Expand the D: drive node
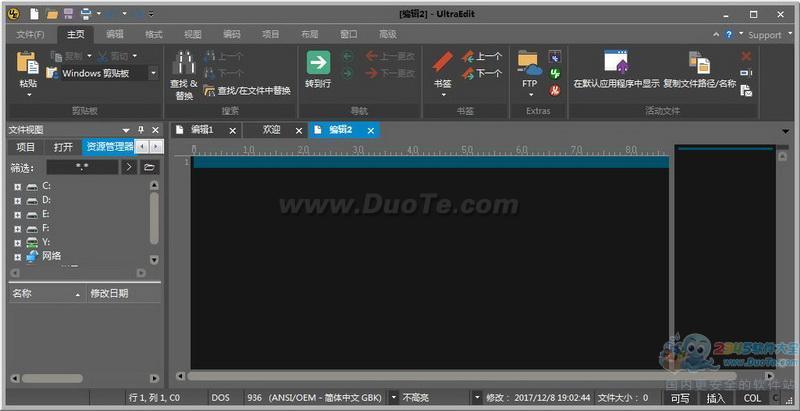The image size is (800, 411). tap(18, 201)
